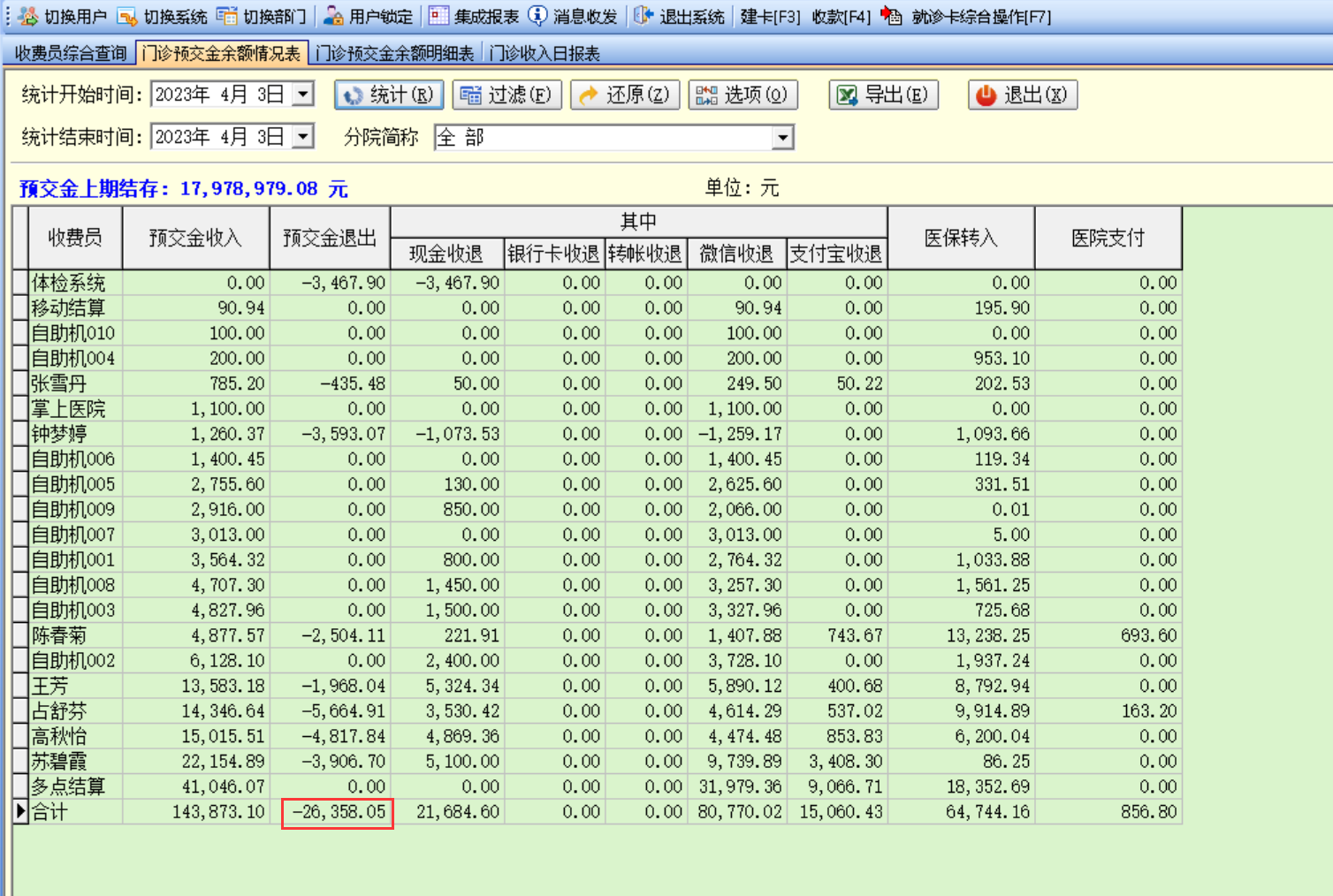Click the filter icon on 过滤 button
This screenshot has height=896, width=1333.
point(471,95)
